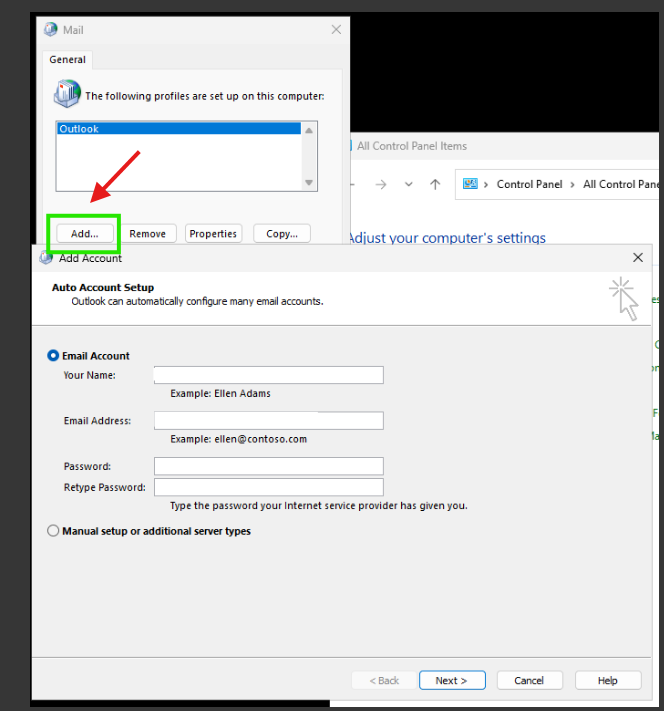Click the Password input field
Image resolution: width=664 pixels, height=711 pixels.
click(x=269, y=466)
